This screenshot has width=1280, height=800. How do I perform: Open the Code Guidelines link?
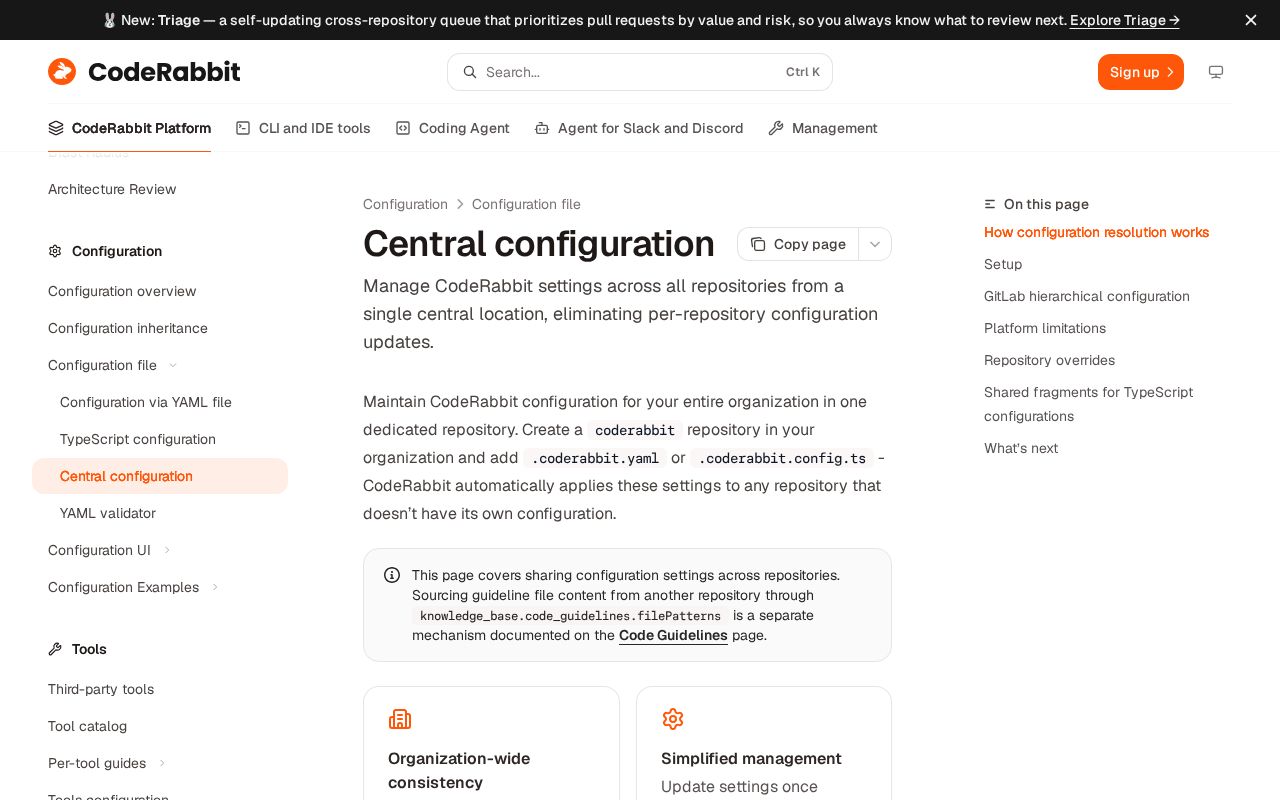click(x=673, y=635)
